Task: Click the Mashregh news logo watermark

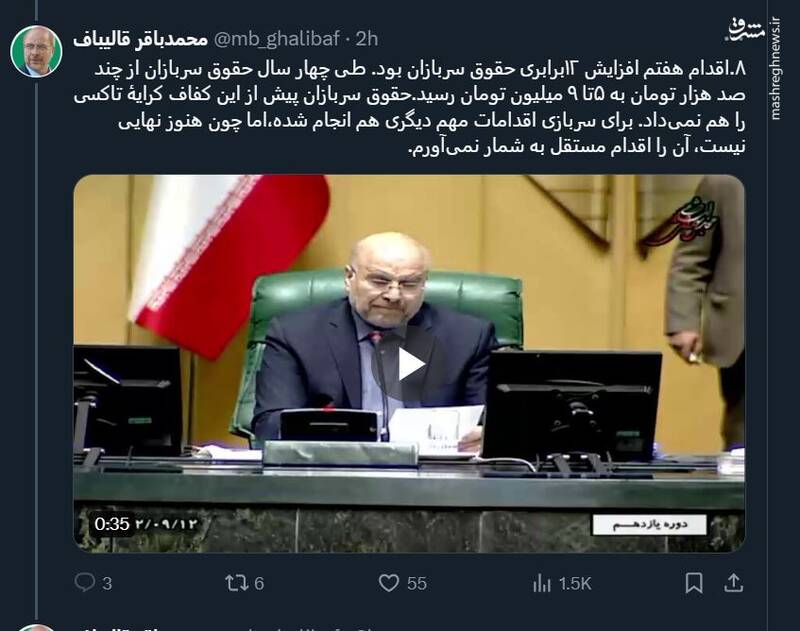Action: click(746, 31)
